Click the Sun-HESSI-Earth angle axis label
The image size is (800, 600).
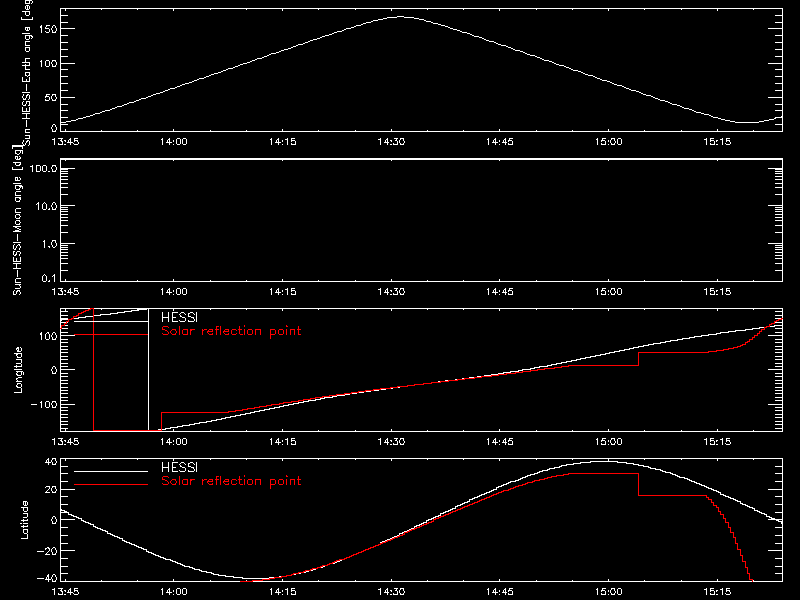click(27, 71)
